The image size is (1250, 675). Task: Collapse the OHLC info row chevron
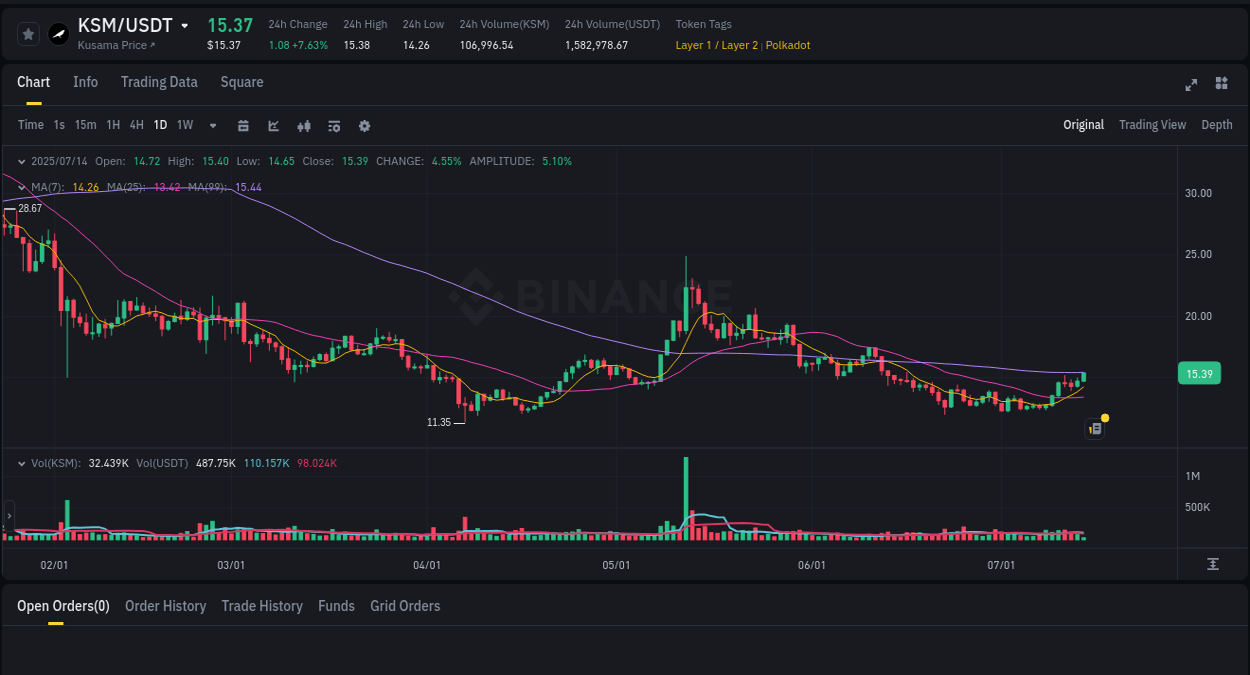tap(22, 161)
